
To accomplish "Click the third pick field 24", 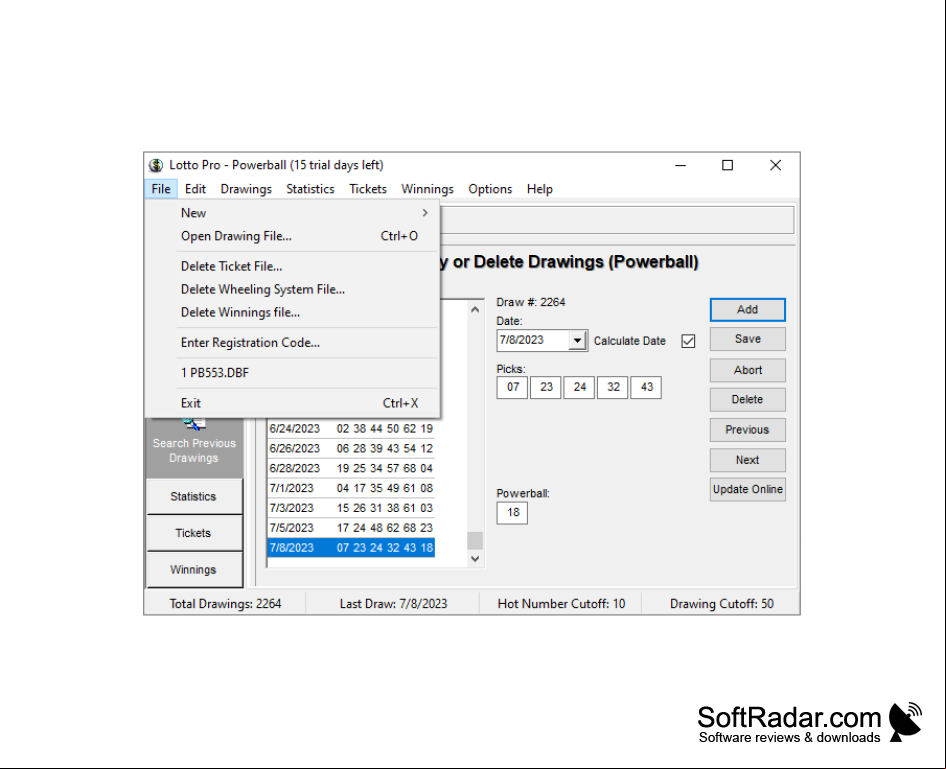I will (579, 387).
